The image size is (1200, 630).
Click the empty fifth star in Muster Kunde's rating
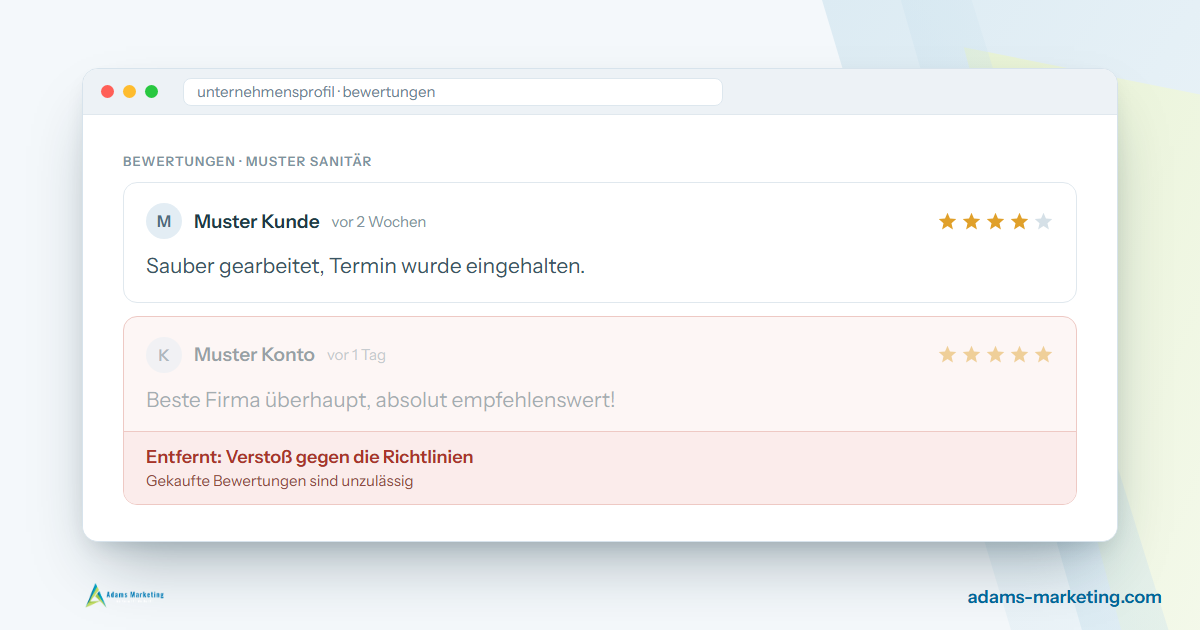click(x=1043, y=221)
